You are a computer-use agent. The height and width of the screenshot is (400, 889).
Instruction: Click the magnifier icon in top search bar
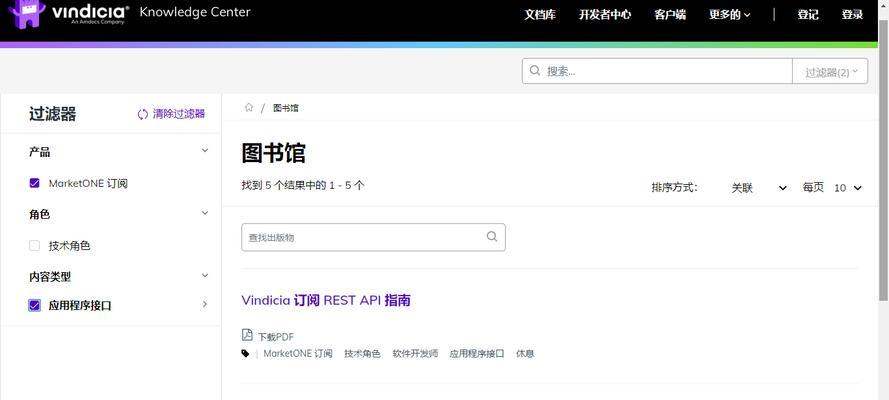point(535,71)
